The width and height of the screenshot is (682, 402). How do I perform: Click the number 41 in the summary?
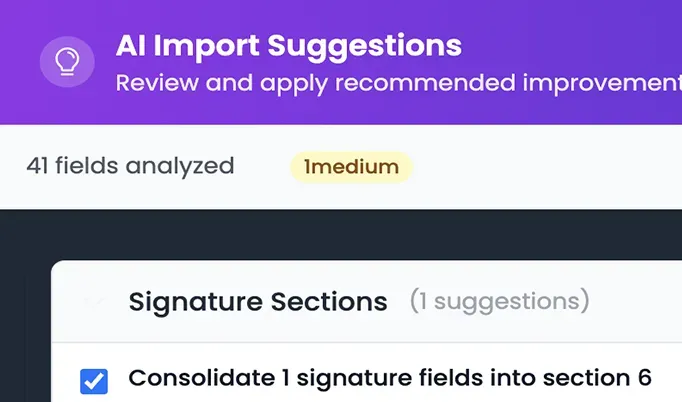37,166
